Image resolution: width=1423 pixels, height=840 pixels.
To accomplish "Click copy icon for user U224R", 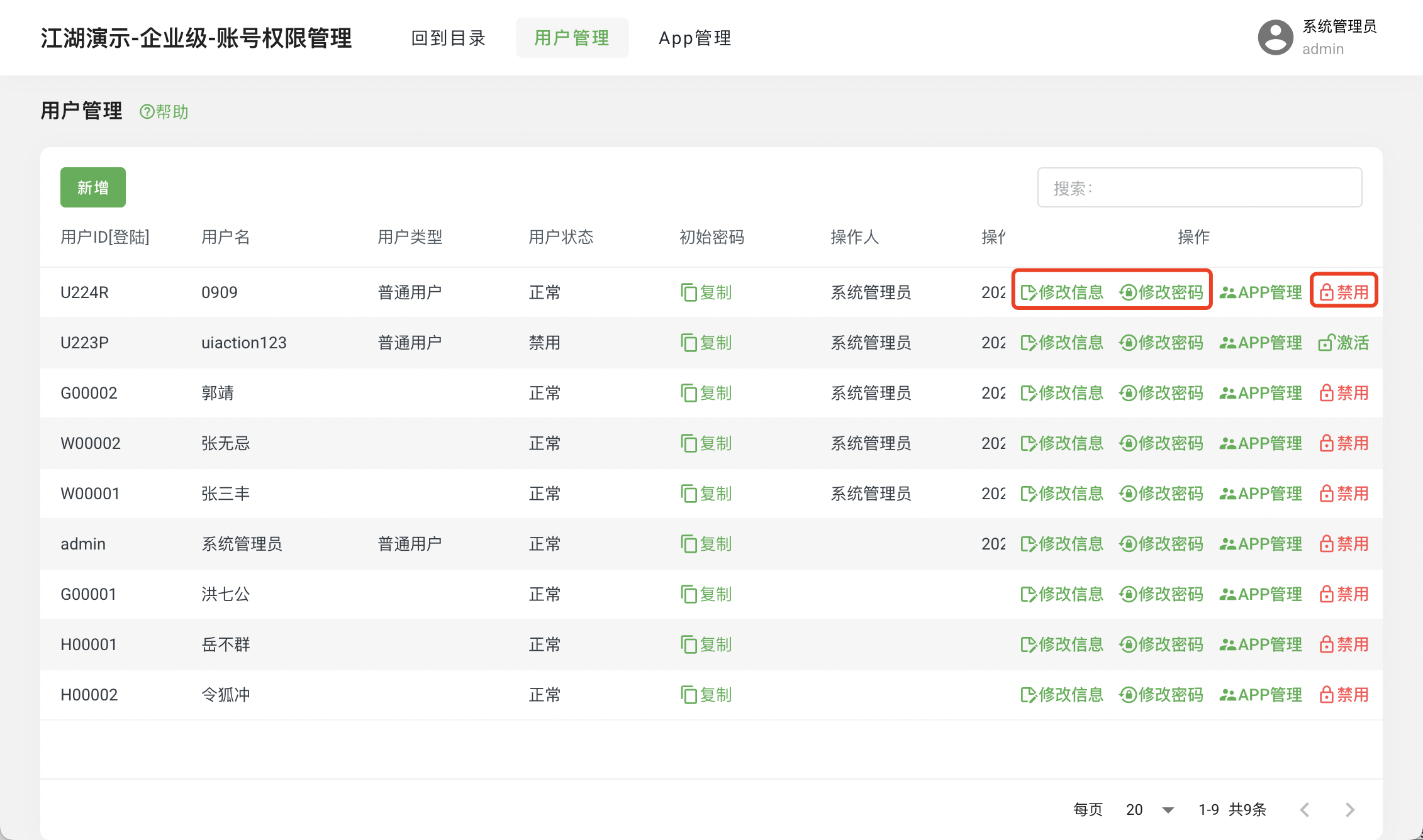I will [x=689, y=292].
